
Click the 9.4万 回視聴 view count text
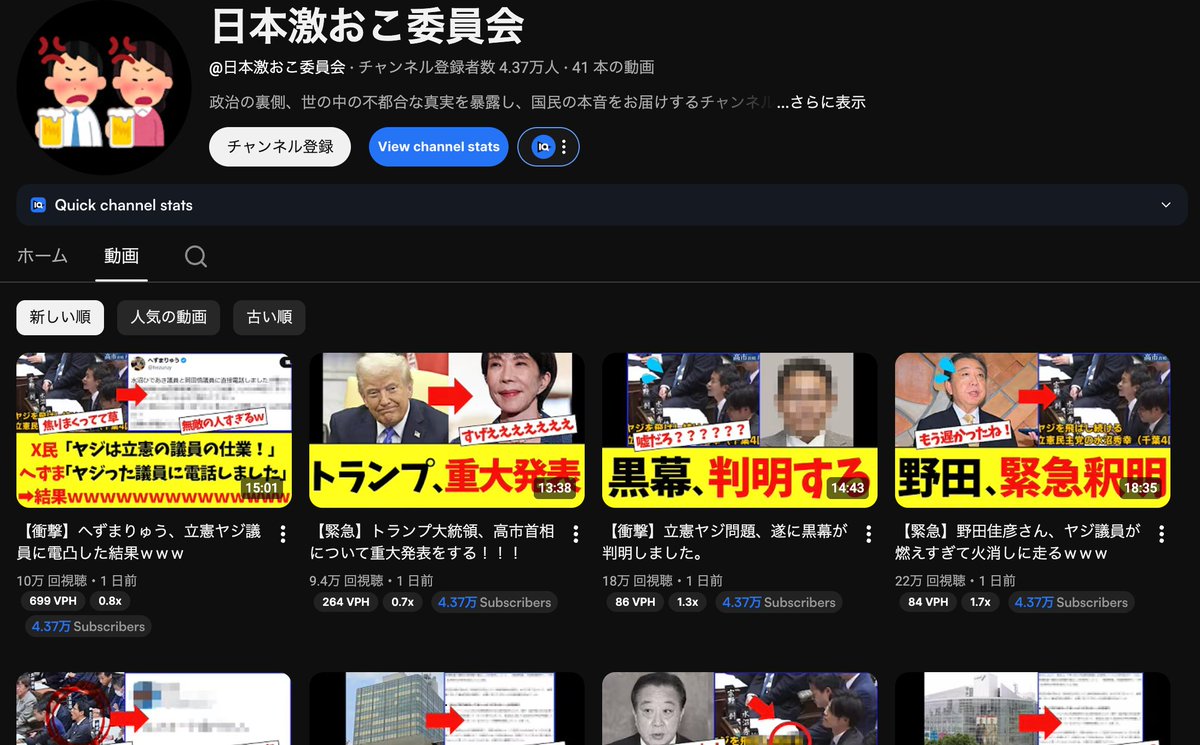coord(349,580)
